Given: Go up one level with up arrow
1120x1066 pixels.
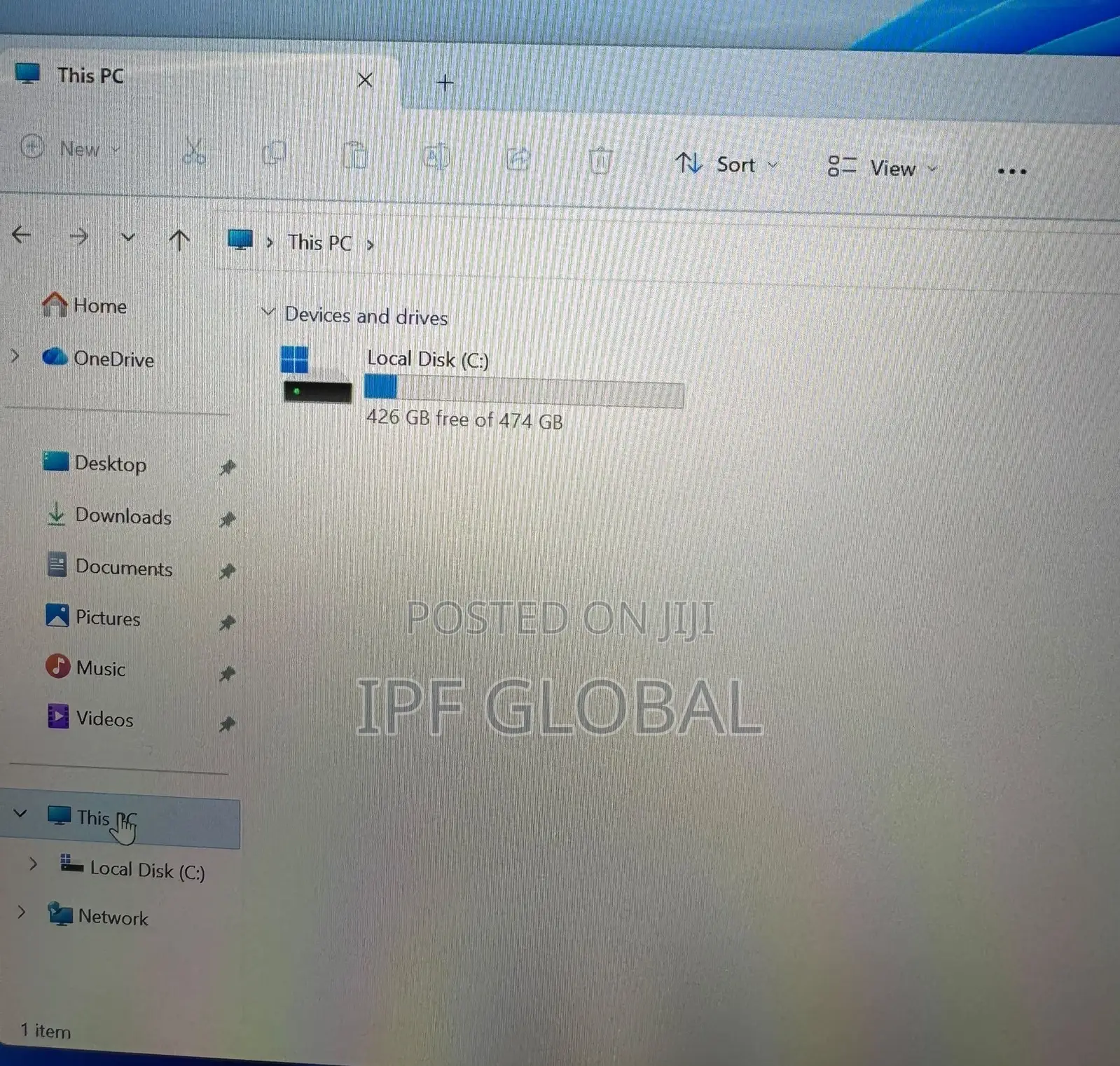Looking at the screenshot, I should click(x=179, y=240).
